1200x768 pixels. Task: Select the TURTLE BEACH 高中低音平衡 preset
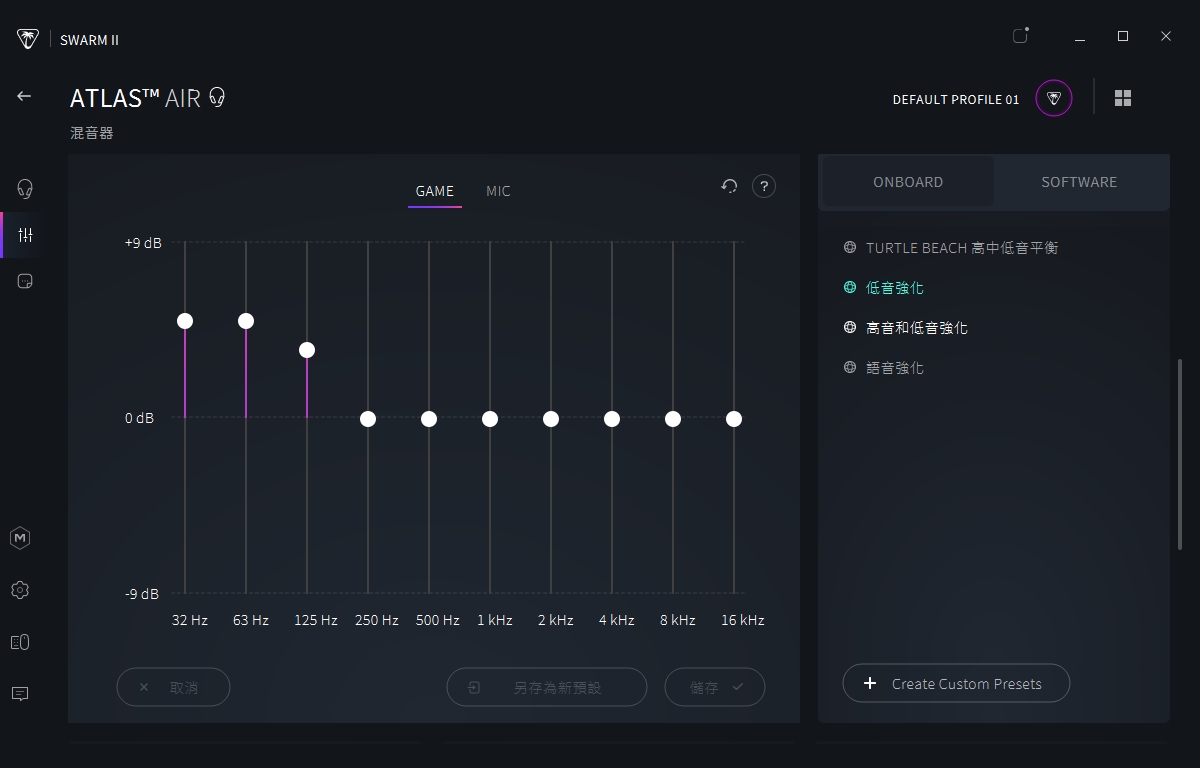(x=962, y=247)
